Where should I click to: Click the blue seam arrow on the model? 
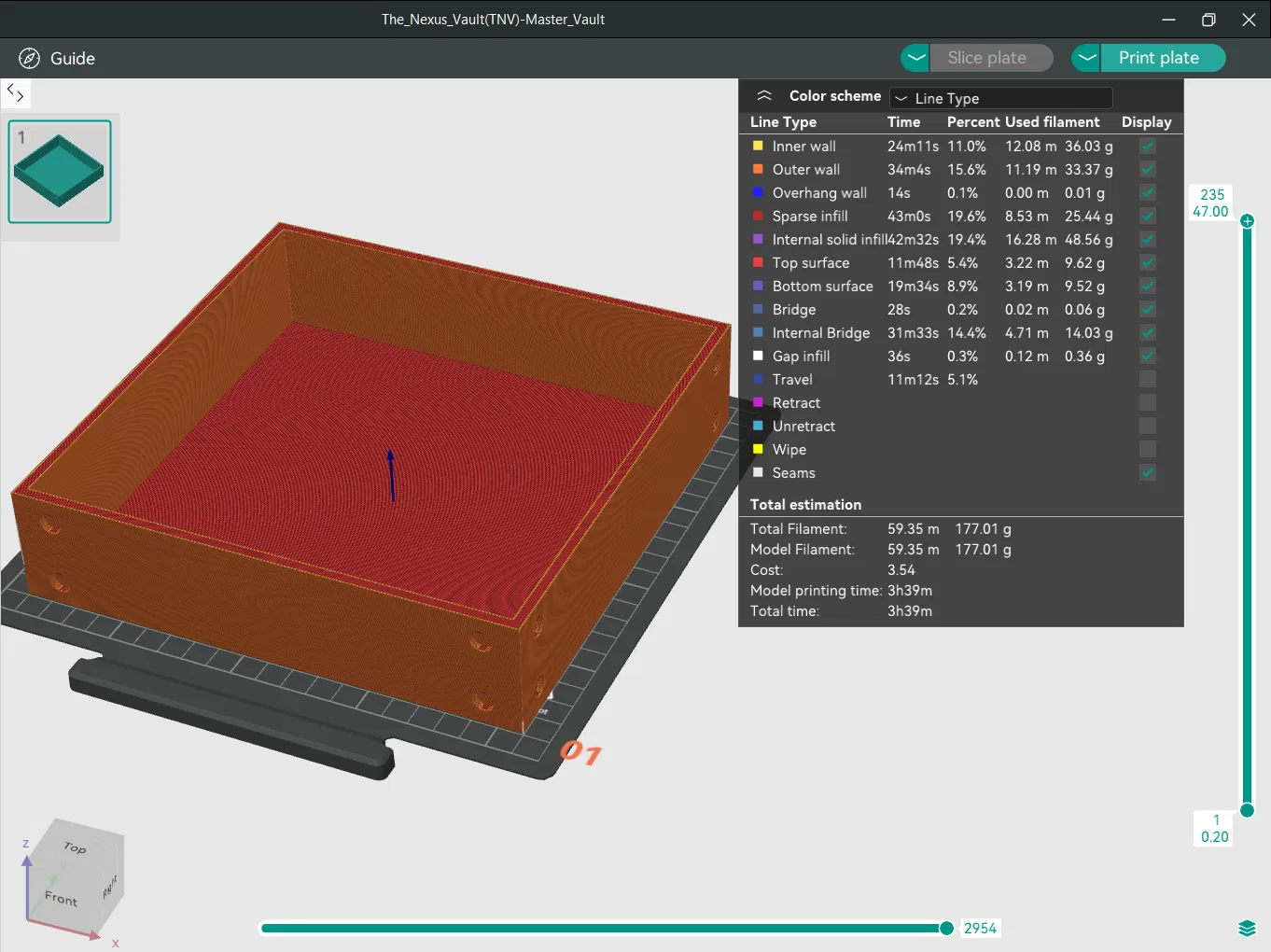(x=391, y=475)
